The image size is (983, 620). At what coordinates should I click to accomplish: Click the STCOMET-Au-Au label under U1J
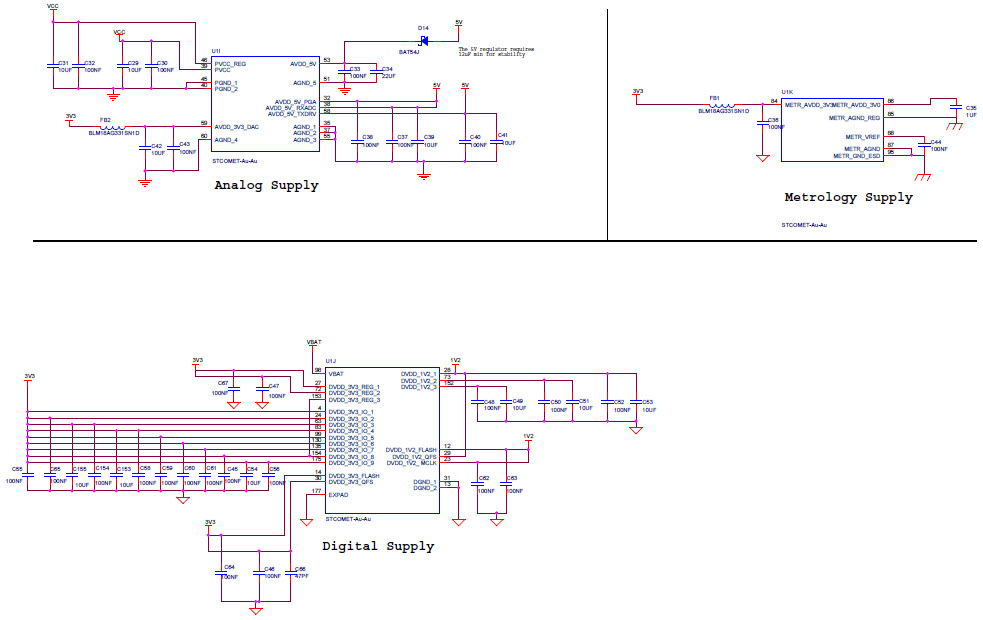coord(348,518)
